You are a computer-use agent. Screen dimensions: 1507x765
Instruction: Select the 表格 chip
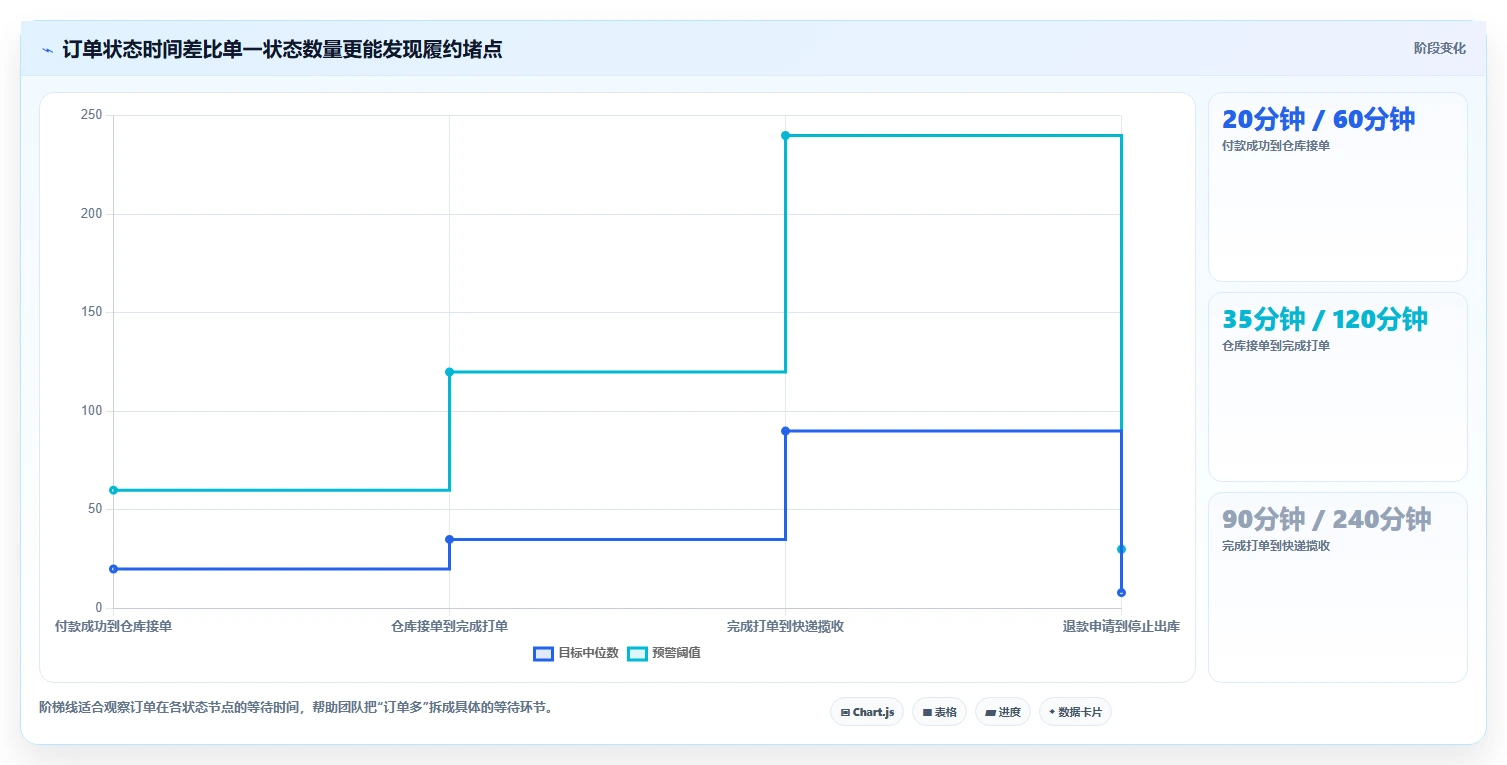(x=939, y=712)
